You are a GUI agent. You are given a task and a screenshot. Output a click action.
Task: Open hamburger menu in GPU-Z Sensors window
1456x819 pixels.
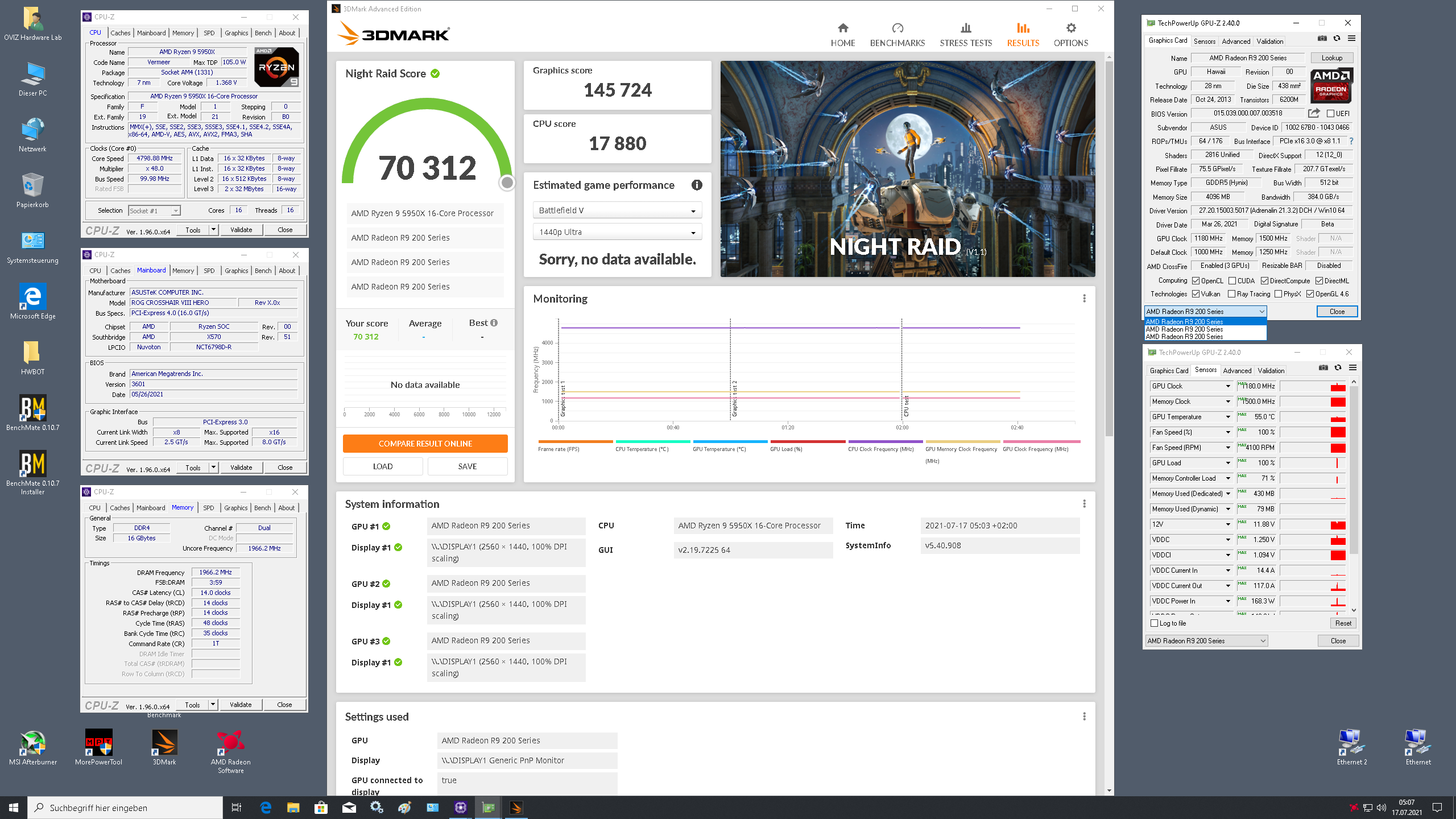[1352, 368]
